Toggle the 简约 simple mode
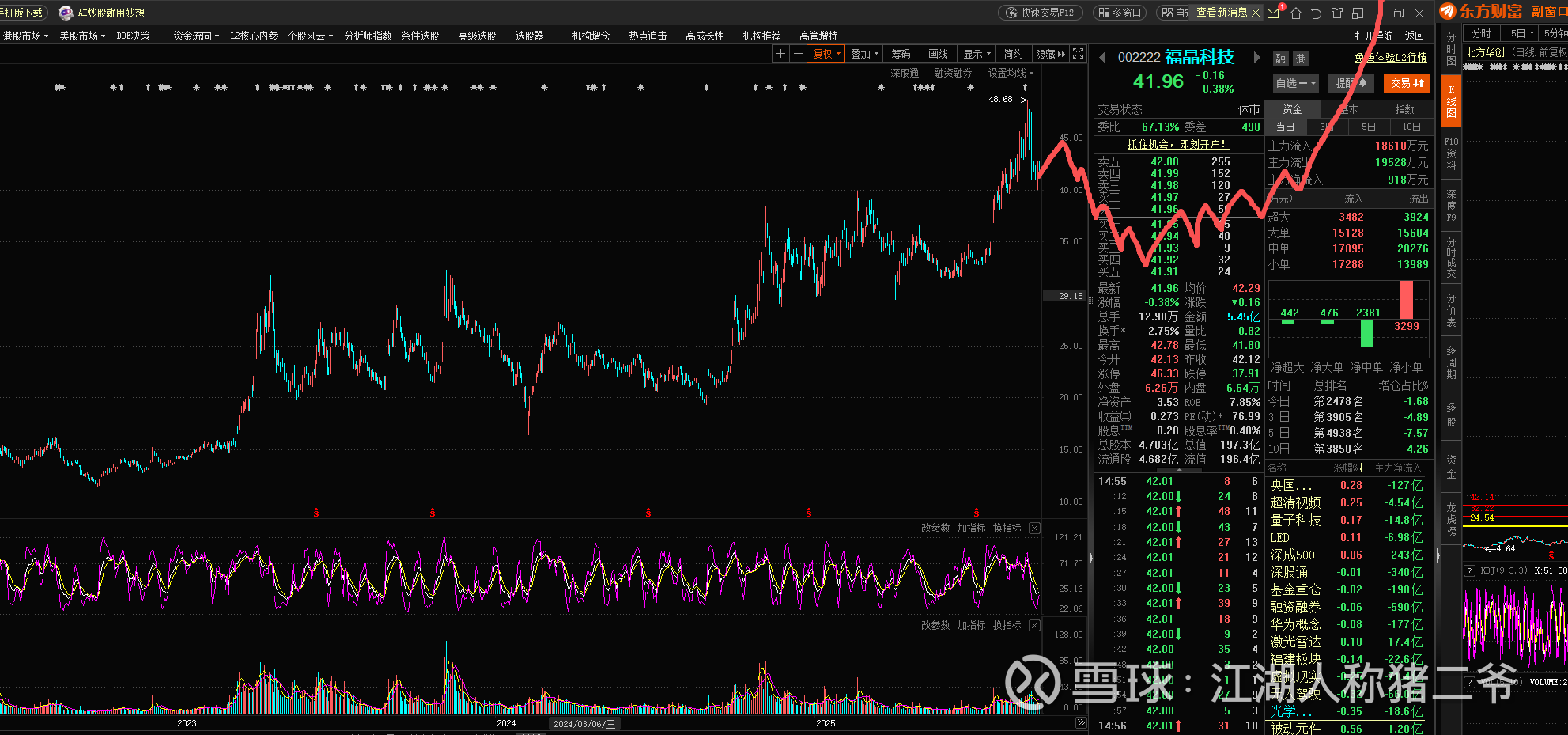The height and width of the screenshot is (735, 1568). (x=1014, y=54)
